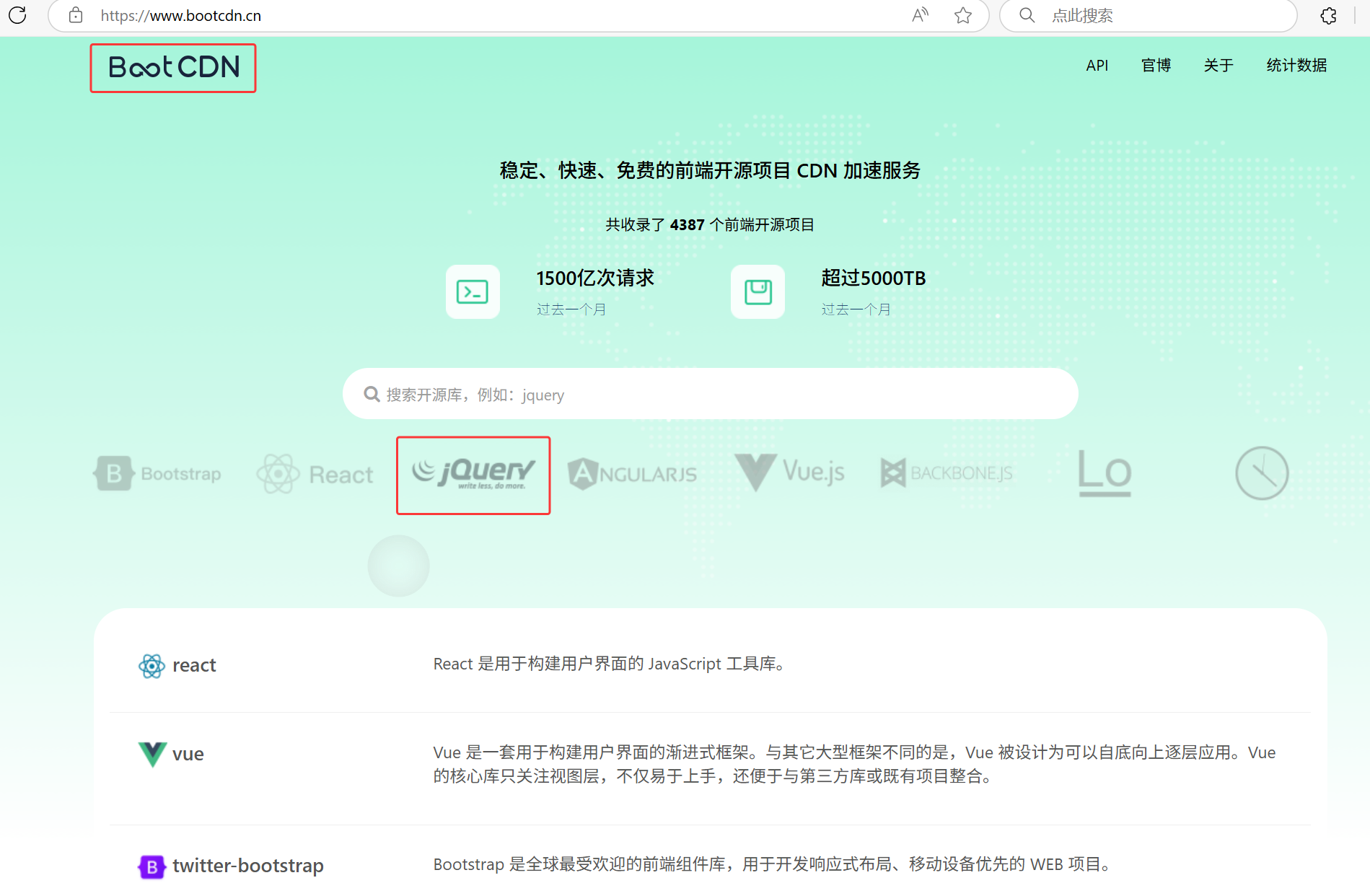Open the 统计数据 menu item

click(1296, 65)
